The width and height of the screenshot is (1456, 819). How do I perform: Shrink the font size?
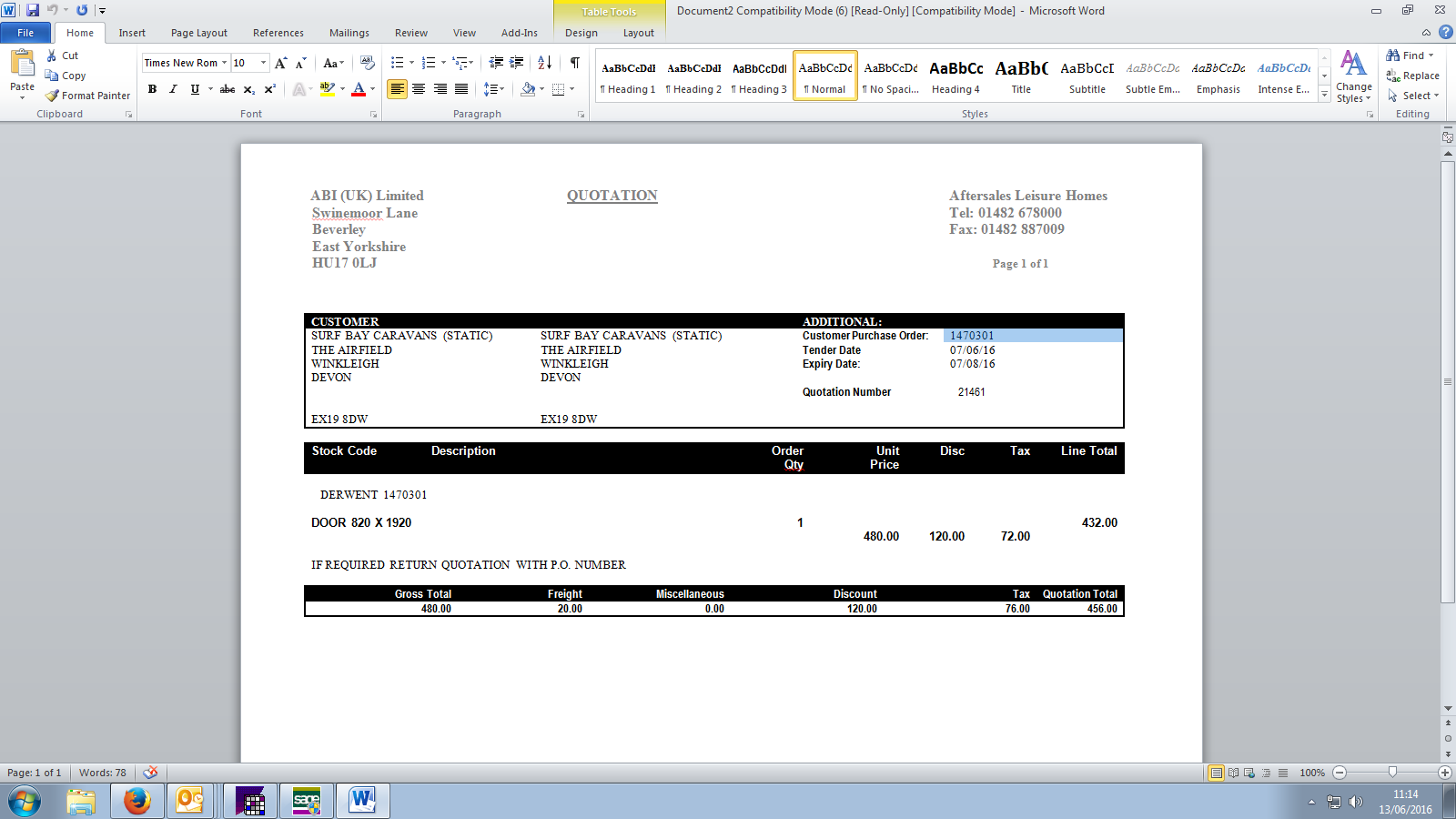pos(300,63)
